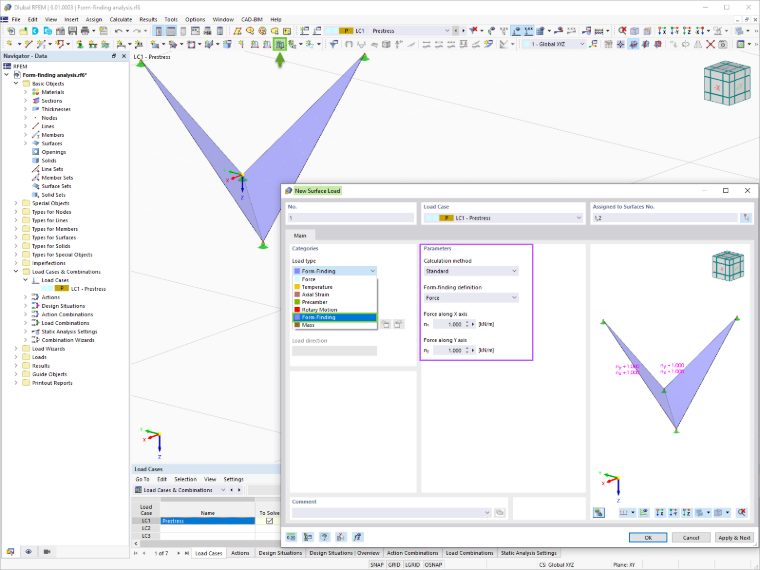
Task: Click the Table view icon in top toolbar
Action: point(171,31)
